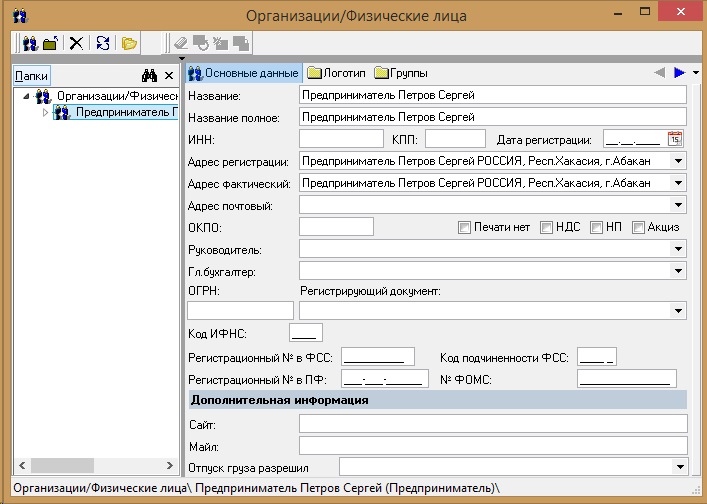Click the Сайт input field
The width and height of the screenshot is (707, 504).
(x=493, y=424)
